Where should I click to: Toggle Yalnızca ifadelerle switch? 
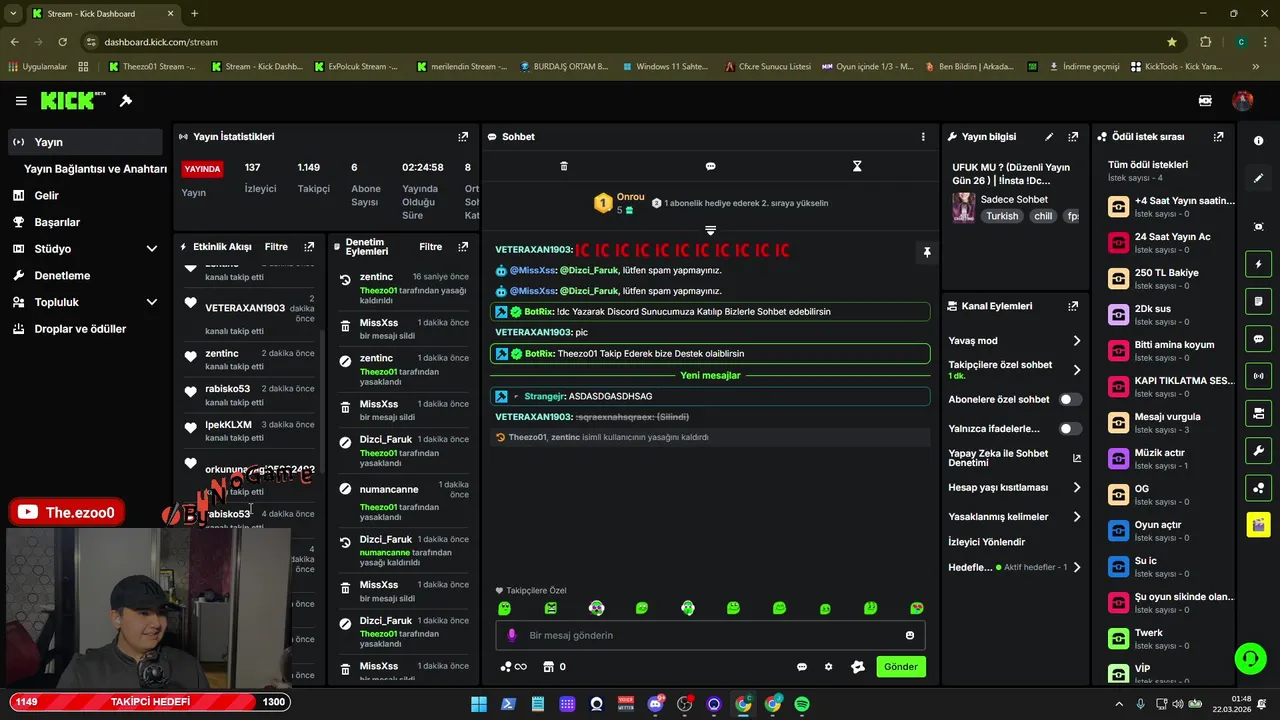(1070, 428)
